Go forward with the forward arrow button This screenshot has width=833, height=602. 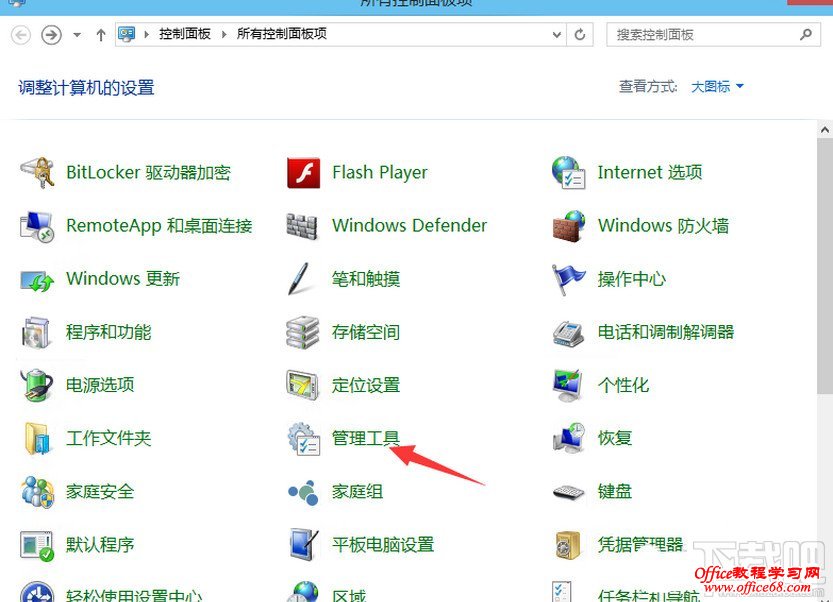click(52, 35)
